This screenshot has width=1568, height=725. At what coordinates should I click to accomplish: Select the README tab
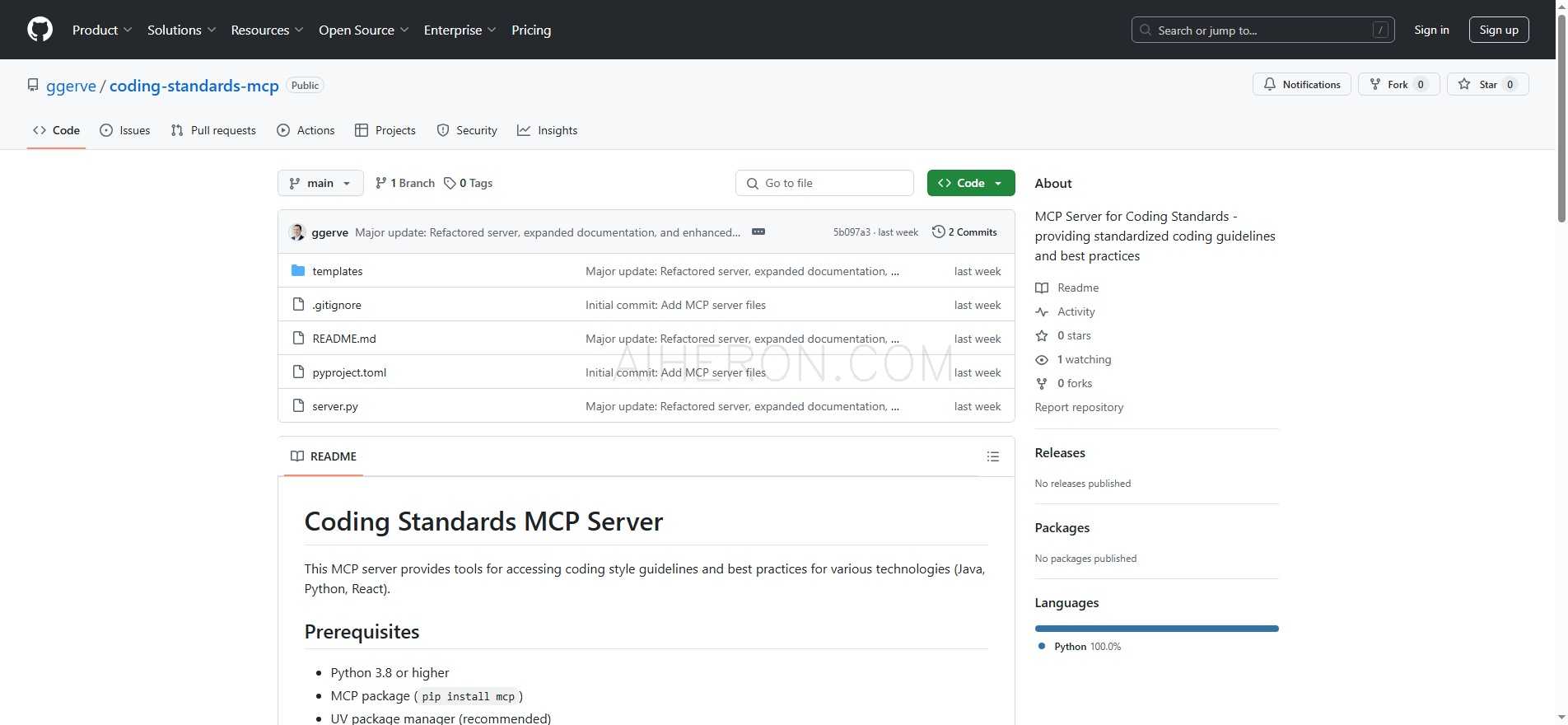(324, 456)
